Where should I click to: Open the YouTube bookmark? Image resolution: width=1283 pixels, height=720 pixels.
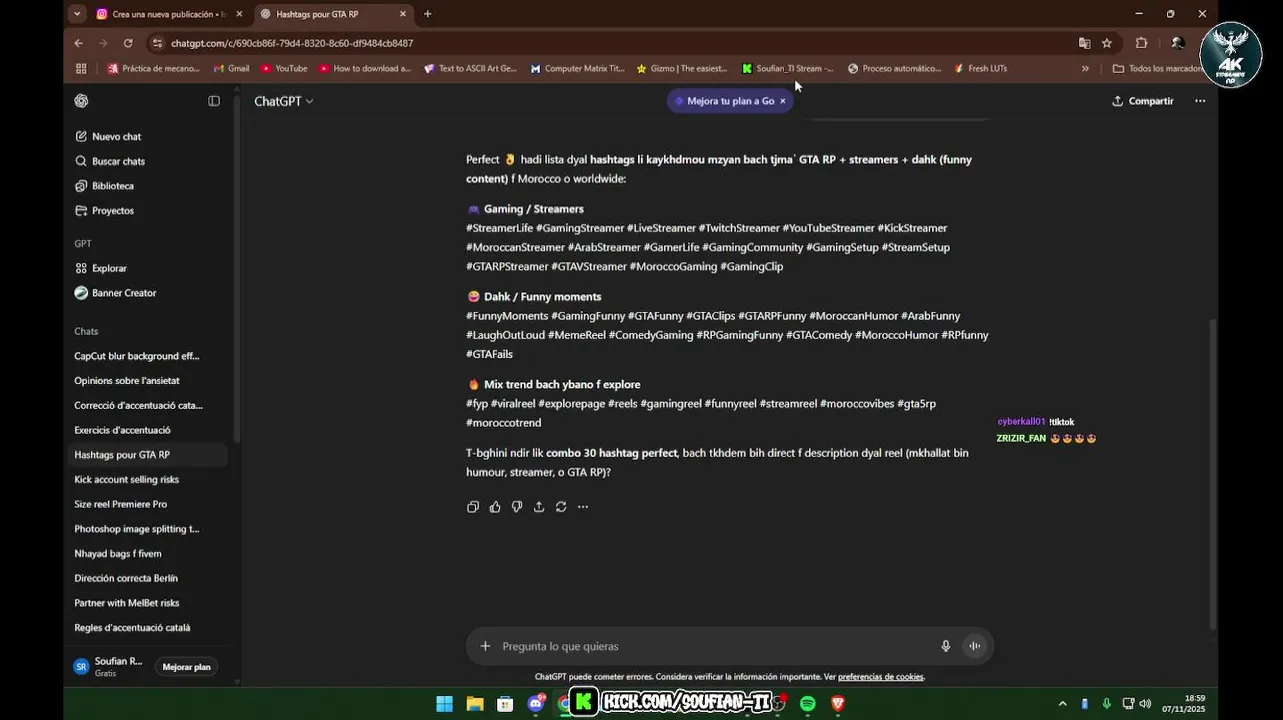tap(284, 69)
